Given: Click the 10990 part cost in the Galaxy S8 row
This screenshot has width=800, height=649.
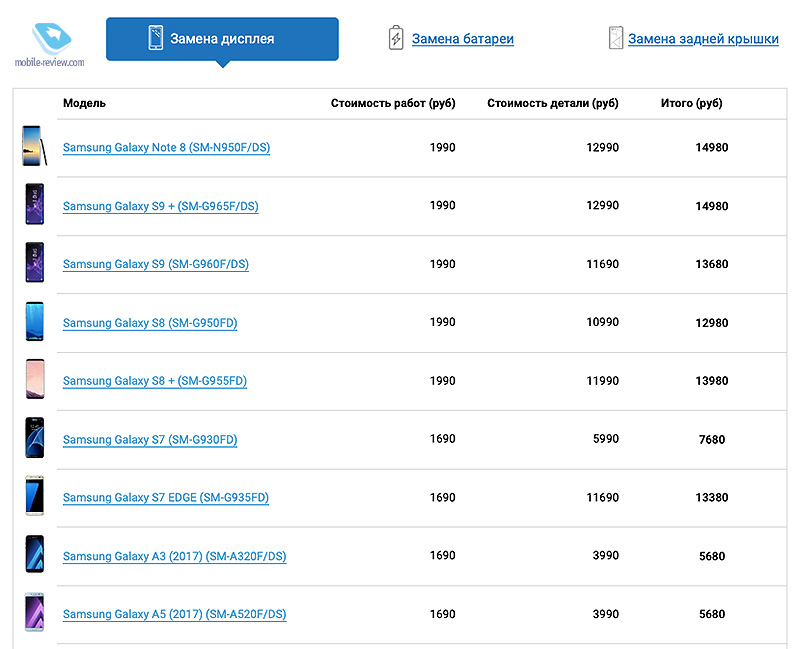Looking at the screenshot, I should click(603, 322).
